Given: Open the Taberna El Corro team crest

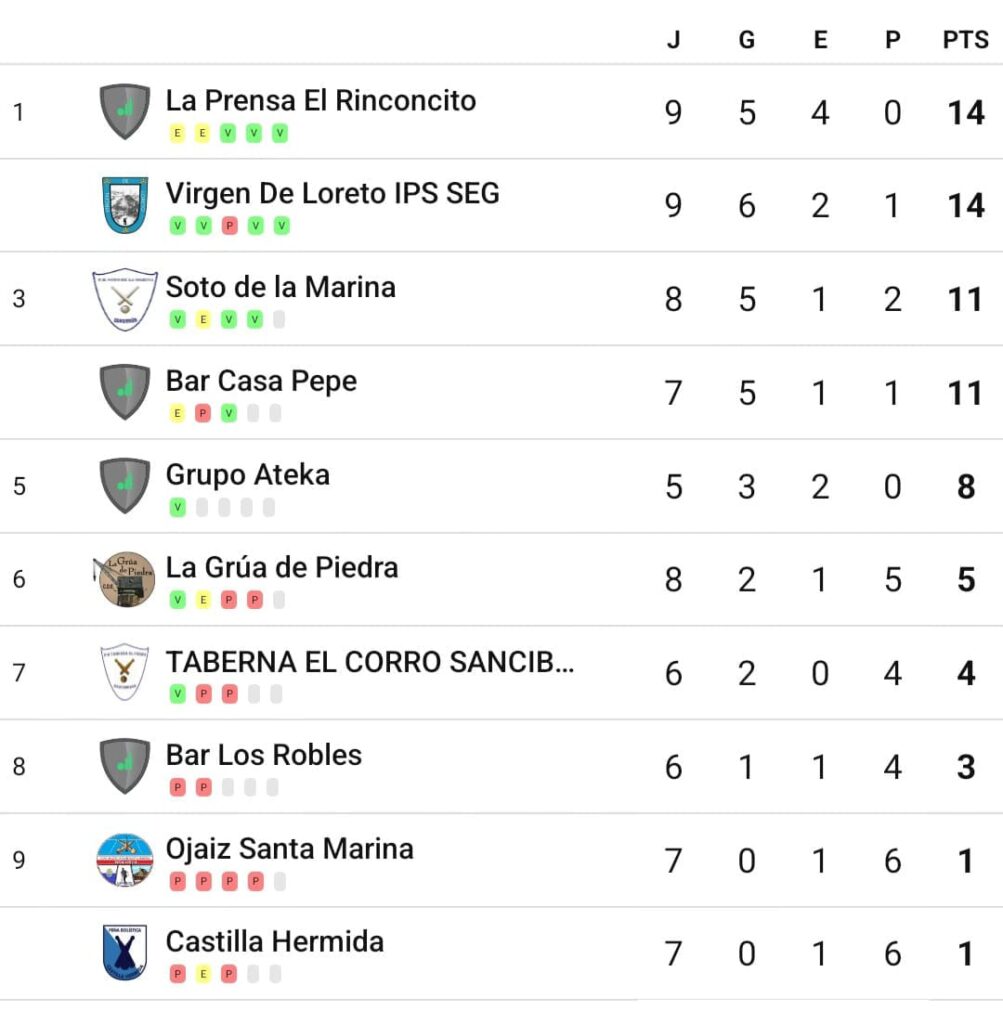Looking at the screenshot, I should pos(125,672).
